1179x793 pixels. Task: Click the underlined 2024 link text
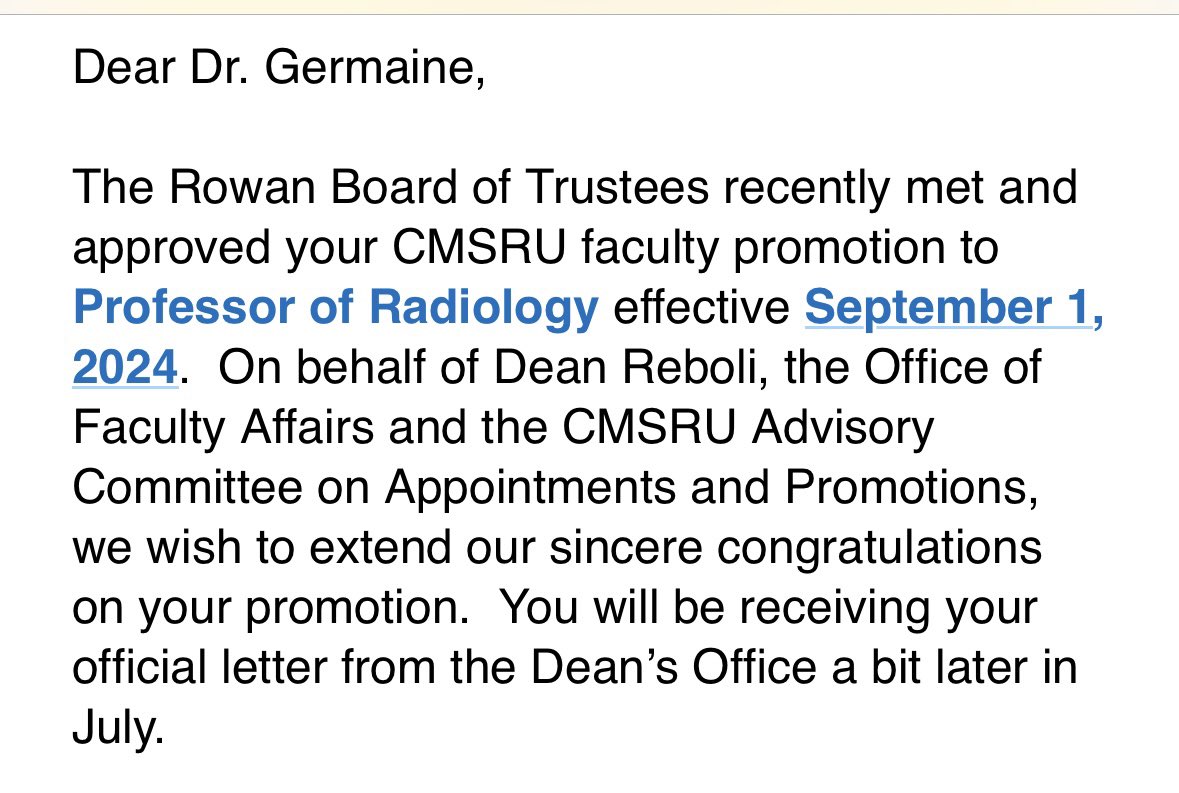tap(125, 368)
